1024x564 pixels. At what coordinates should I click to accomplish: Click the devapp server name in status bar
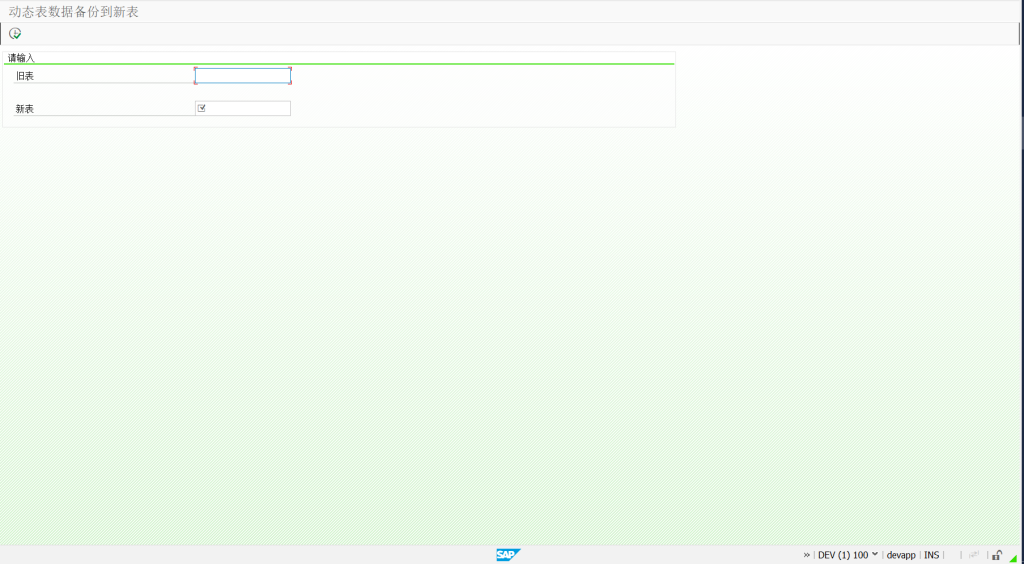pos(901,555)
